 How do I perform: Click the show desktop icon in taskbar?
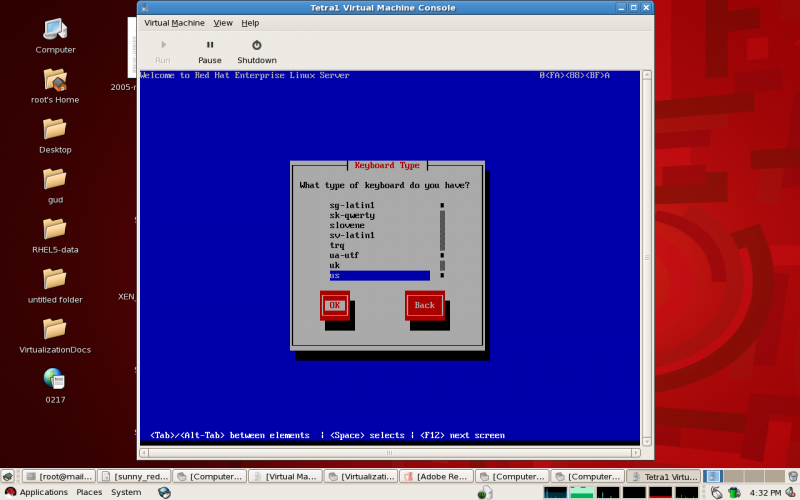8,476
